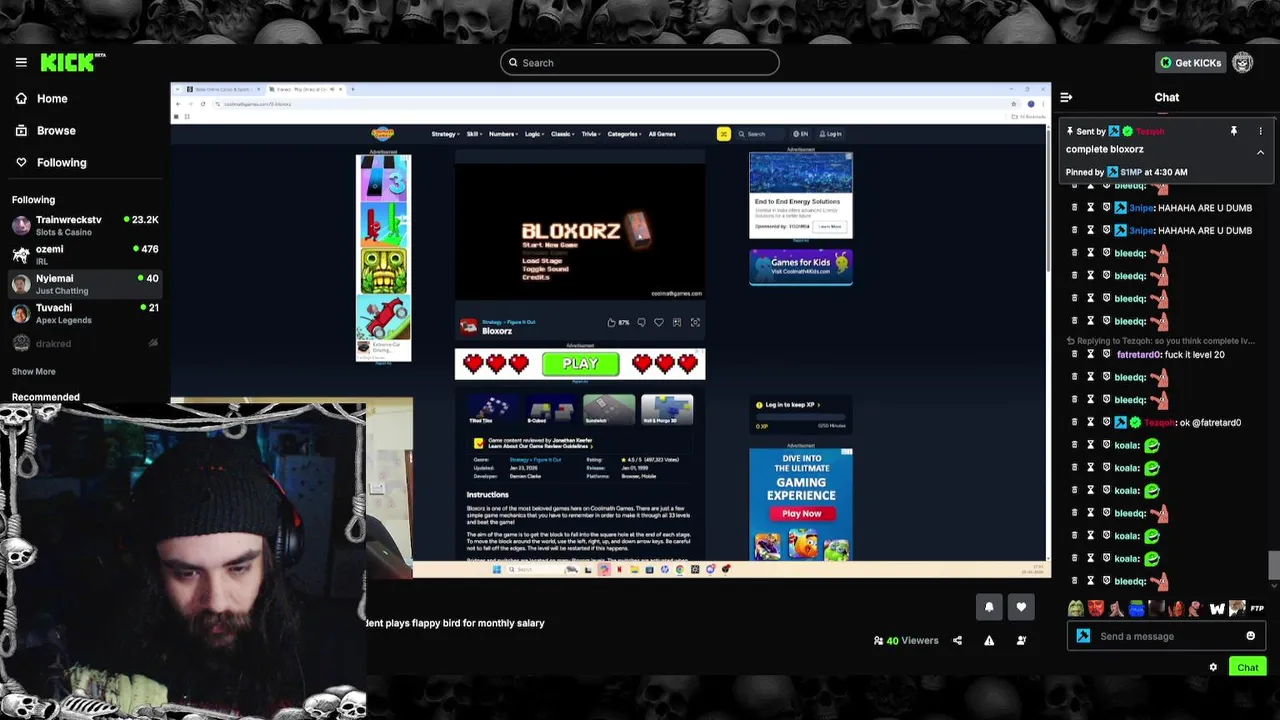
Task: Insert the frog emote from the quick emote bar
Action: [x=1075, y=608]
